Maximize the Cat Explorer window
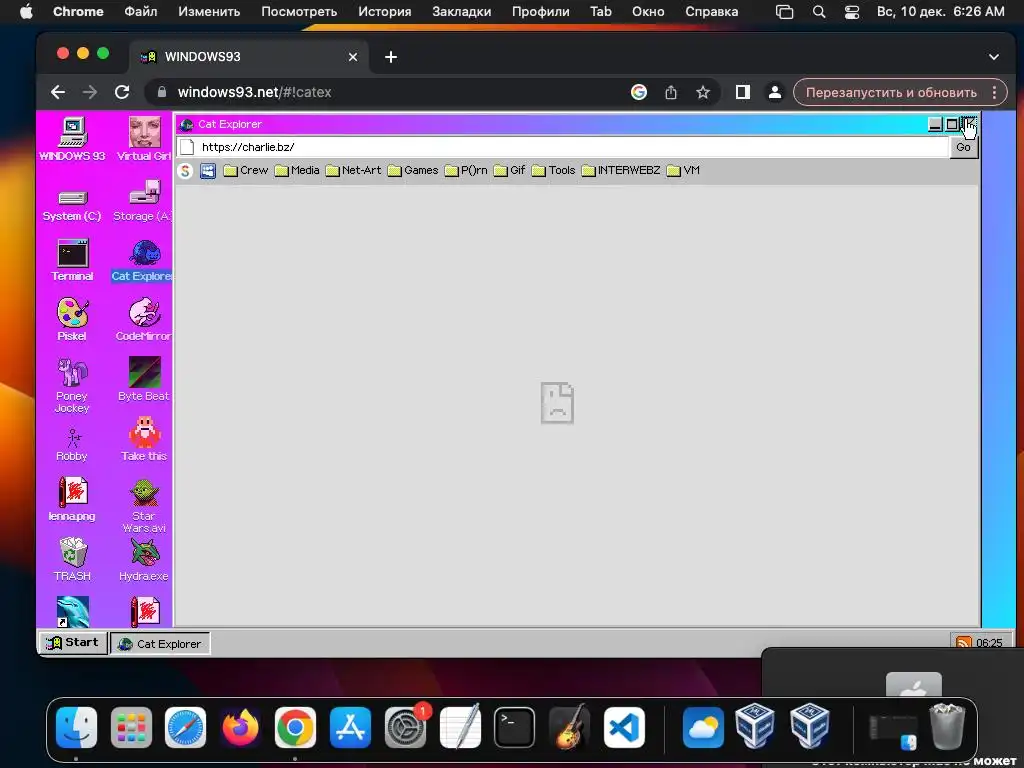 (x=952, y=124)
